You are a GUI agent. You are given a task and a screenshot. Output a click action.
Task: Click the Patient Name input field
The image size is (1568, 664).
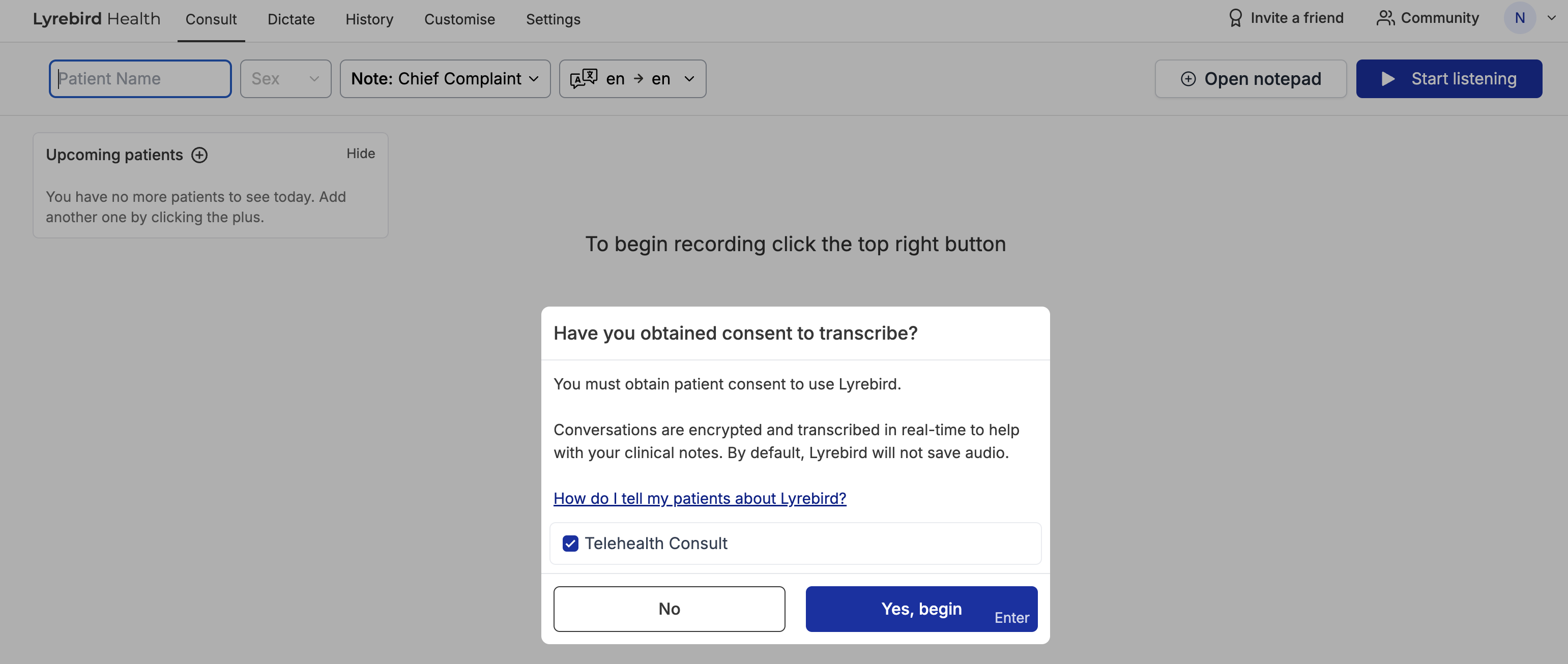140,79
